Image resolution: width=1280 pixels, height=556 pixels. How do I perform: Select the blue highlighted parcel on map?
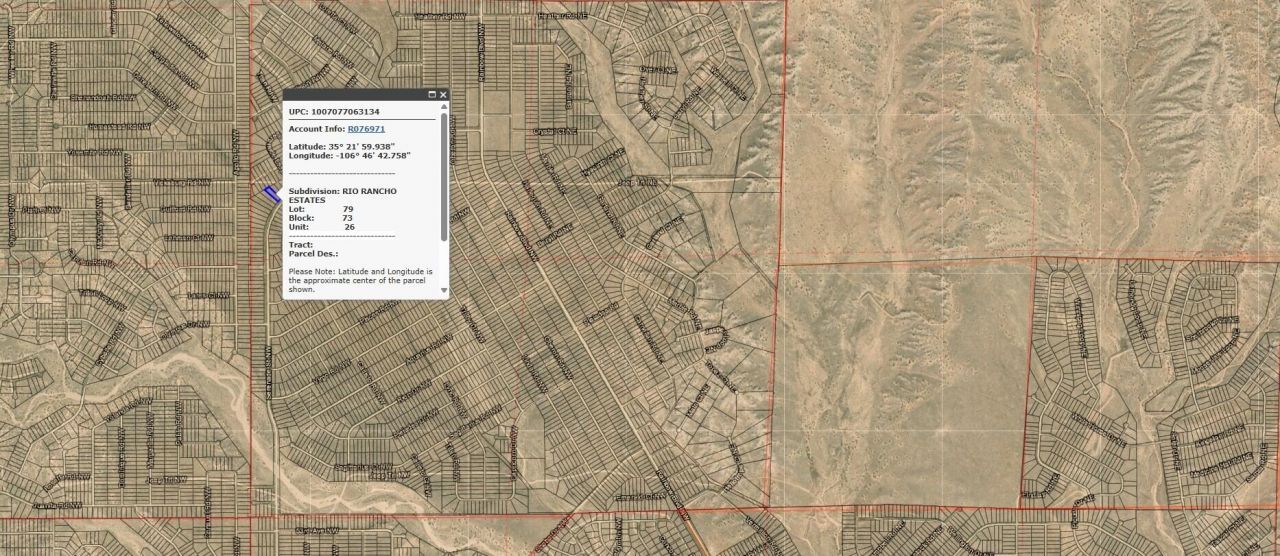pyautogui.click(x=271, y=194)
